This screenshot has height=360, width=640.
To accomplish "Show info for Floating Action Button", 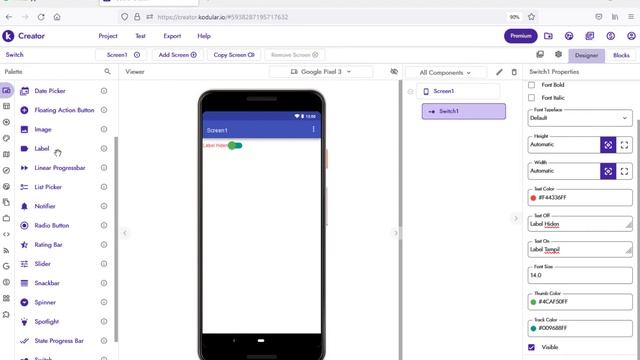I will (x=104, y=110).
